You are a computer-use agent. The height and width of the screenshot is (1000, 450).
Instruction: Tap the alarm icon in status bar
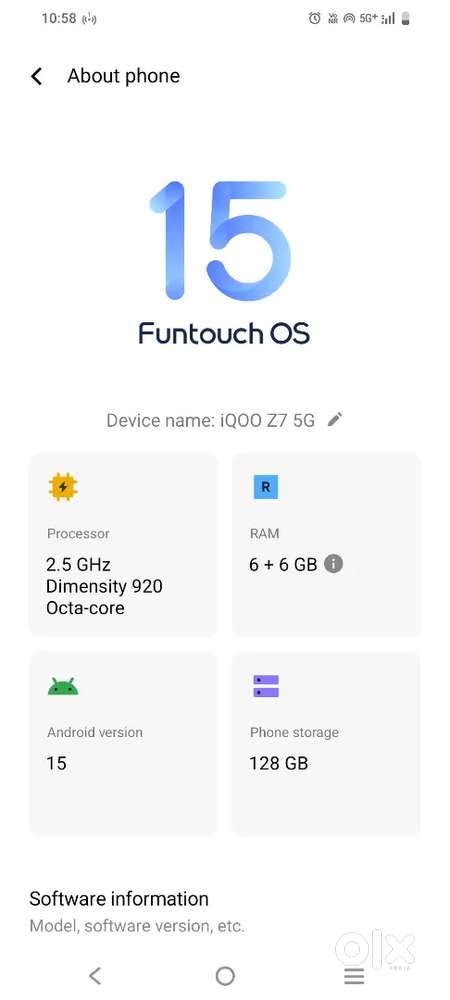pyautogui.click(x=314, y=18)
